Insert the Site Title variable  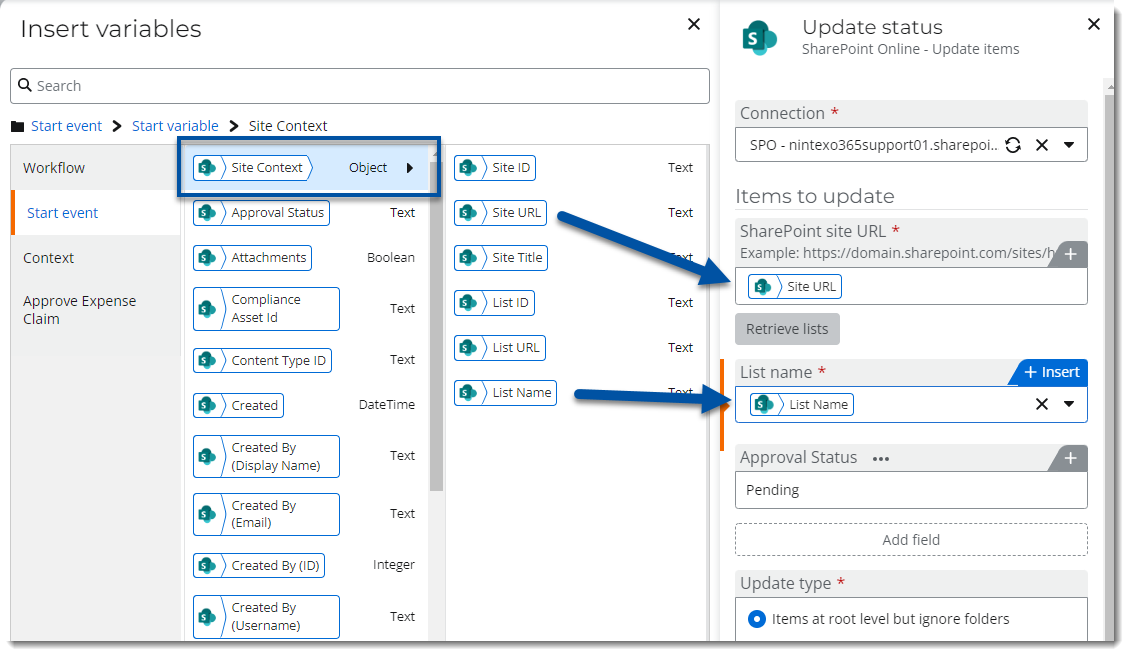point(500,258)
